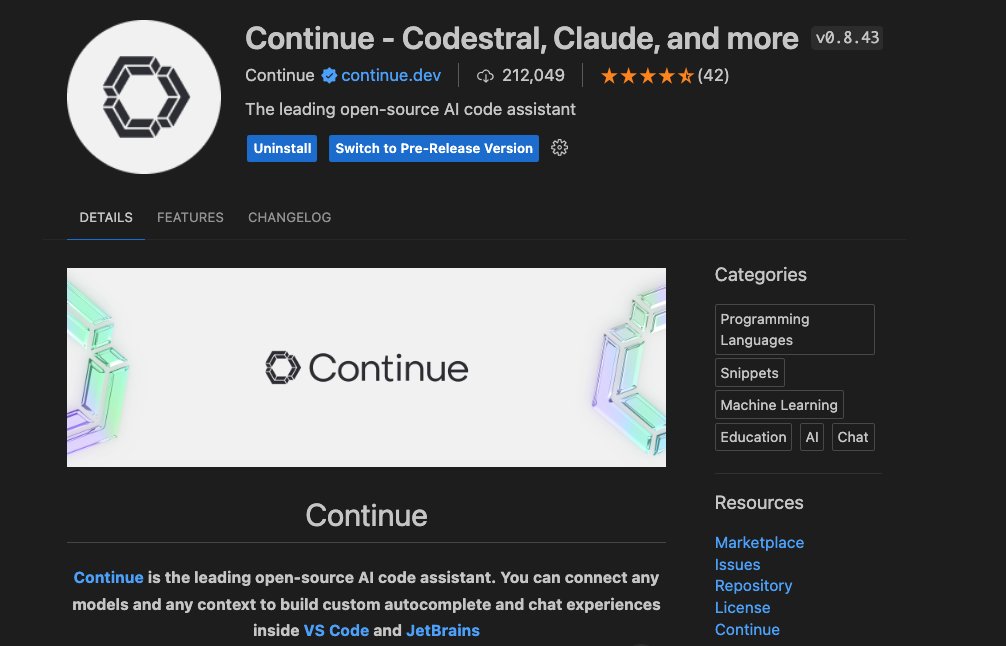Select the Snippets category tag
This screenshot has width=1006, height=646.
tap(749, 373)
